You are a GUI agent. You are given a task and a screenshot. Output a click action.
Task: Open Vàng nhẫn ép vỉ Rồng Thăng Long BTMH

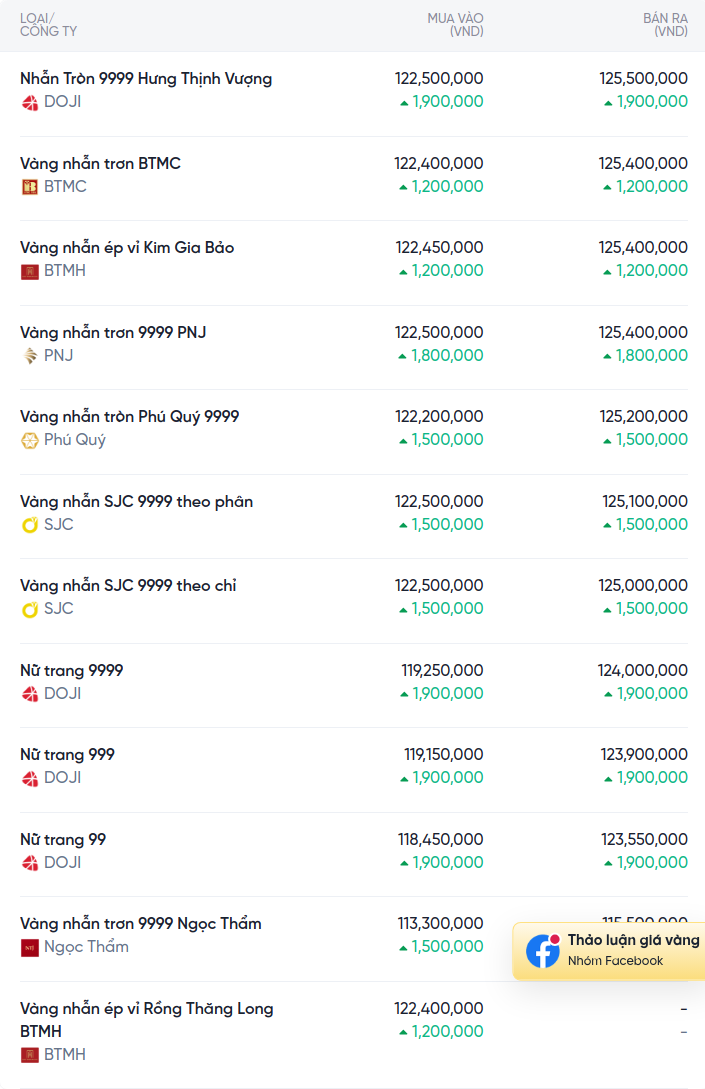pos(147,1020)
